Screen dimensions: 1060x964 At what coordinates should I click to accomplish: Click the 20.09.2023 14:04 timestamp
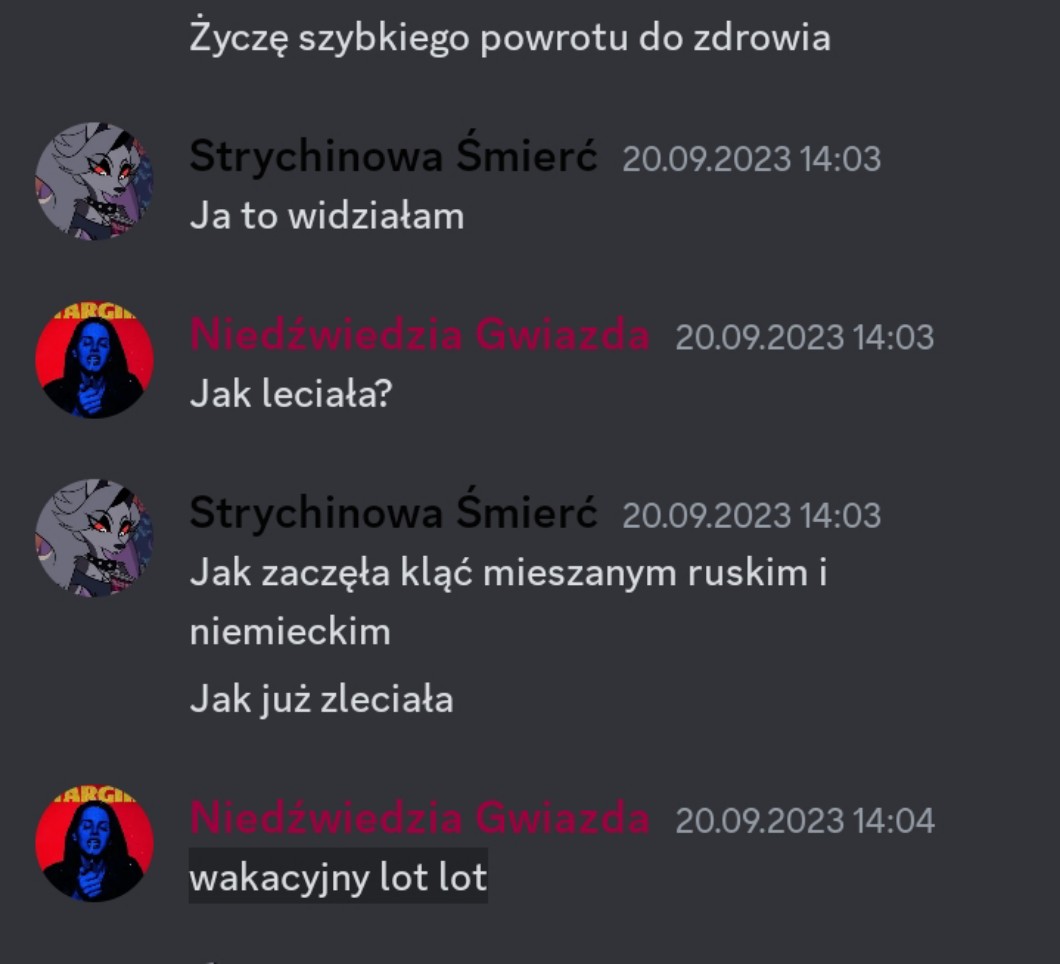[804, 821]
